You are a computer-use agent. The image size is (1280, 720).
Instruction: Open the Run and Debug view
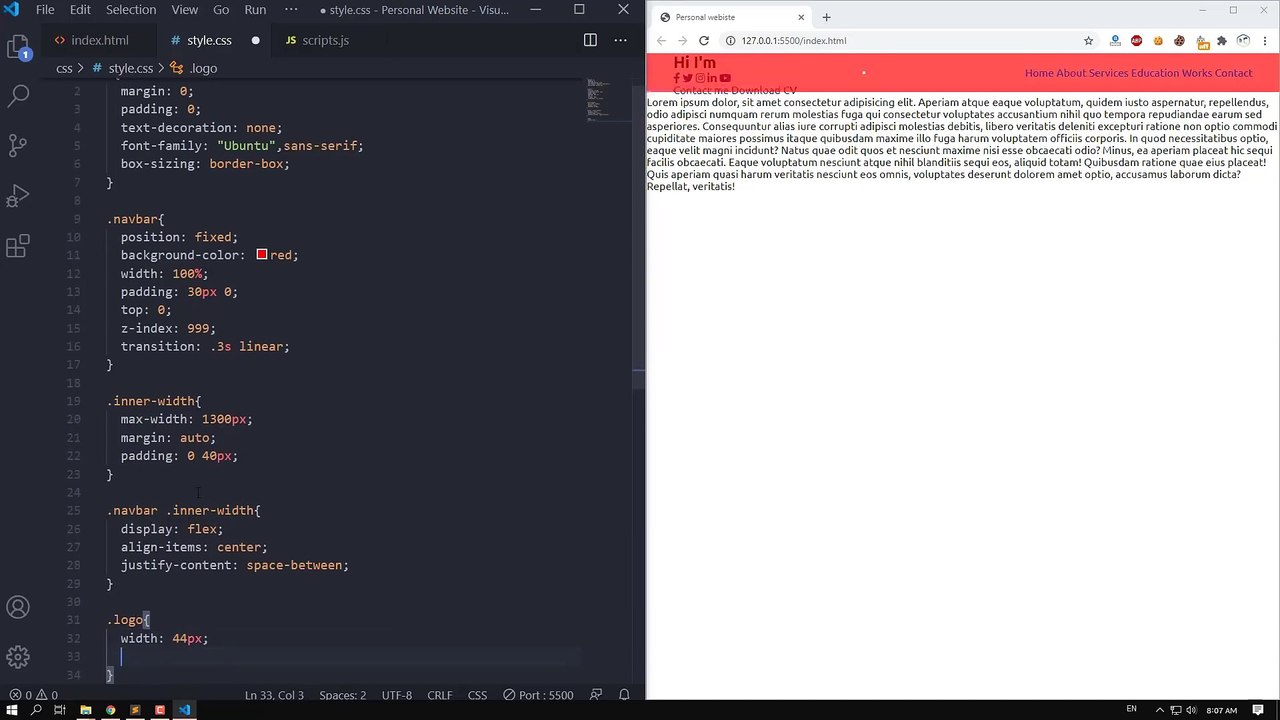[x=18, y=195]
